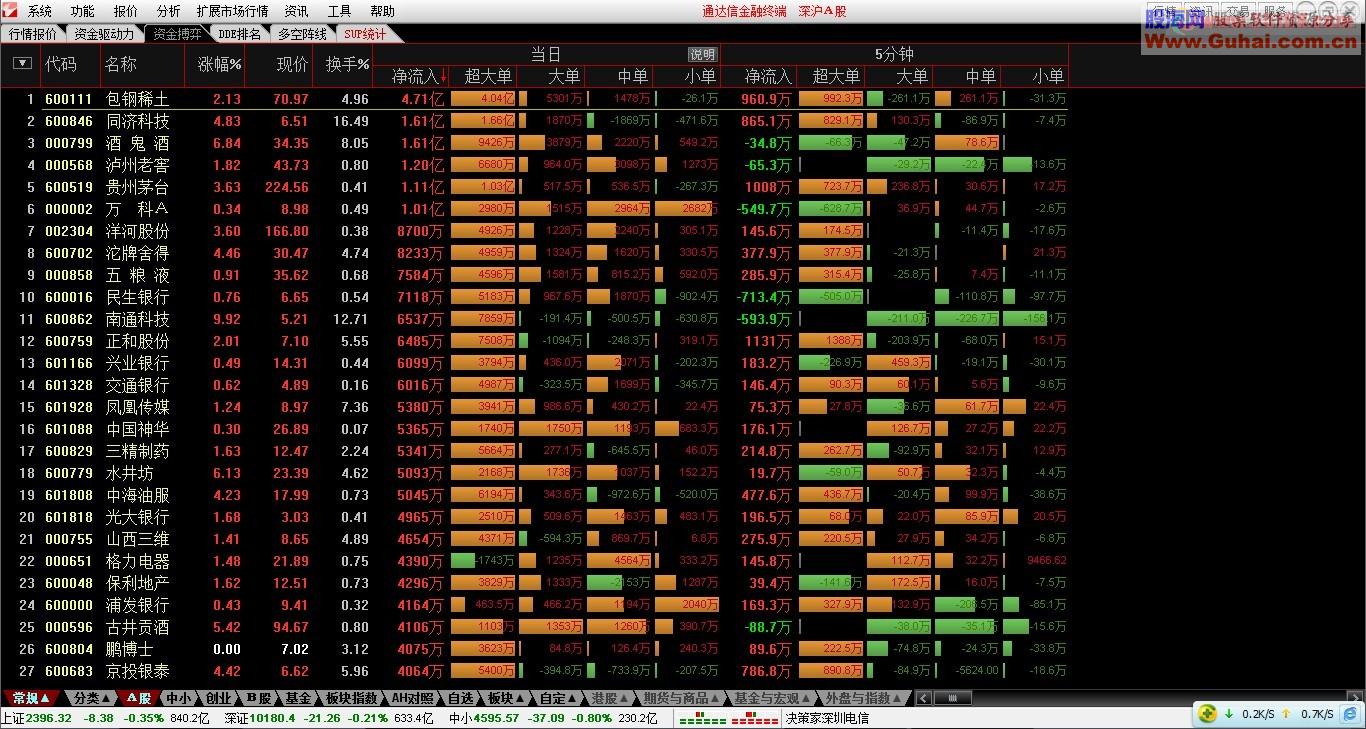This screenshot has width=1366, height=729.
Task: Click the 上证 2396.32 index in status bar
Action: click(x=37, y=718)
